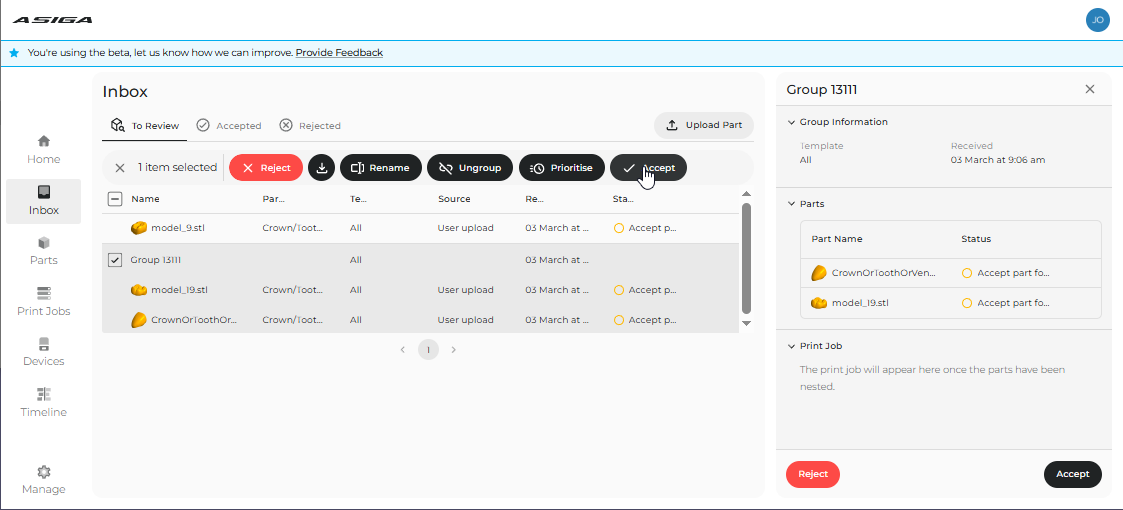Click the star icon in beta banner
Image resolution: width=1123 pixels, height=510 pixels.
click(14, 53)
